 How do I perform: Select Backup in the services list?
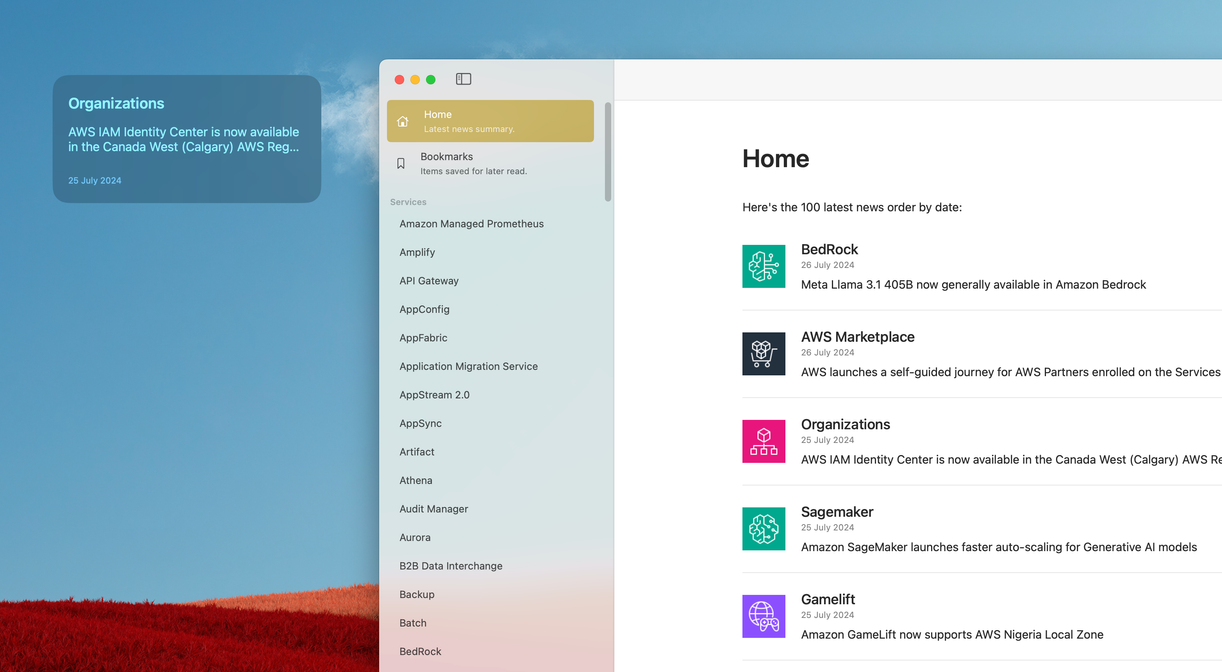pyautogui.click(x=417, y=595)
